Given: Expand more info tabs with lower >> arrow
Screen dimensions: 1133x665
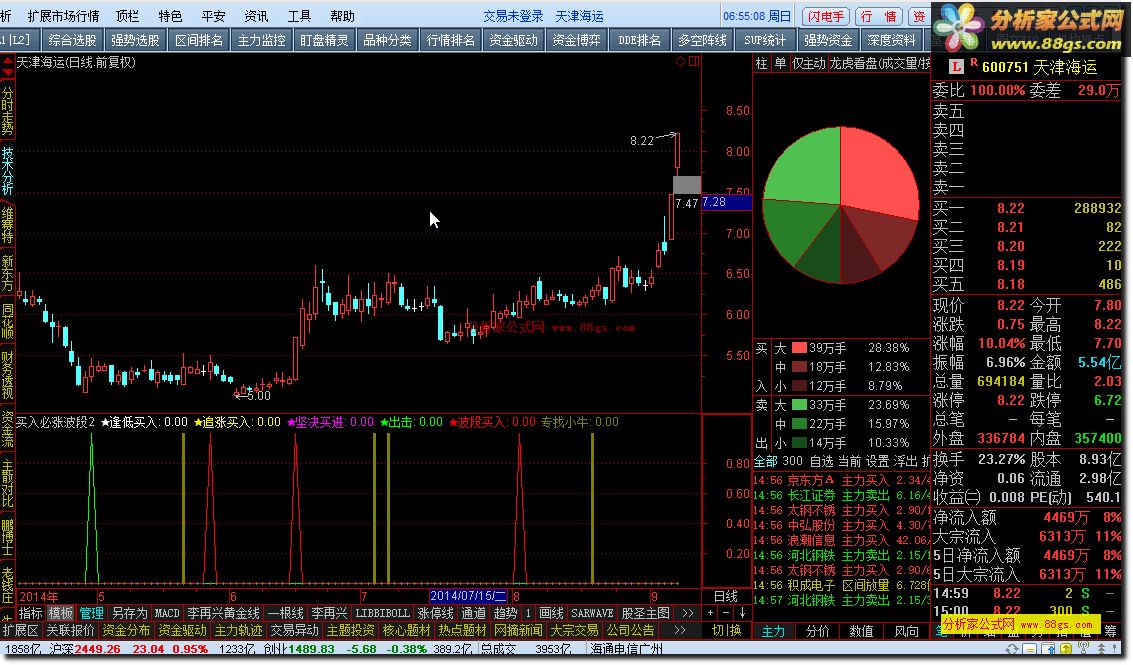Looking at the screenshot, I should [x=679, y=630].
